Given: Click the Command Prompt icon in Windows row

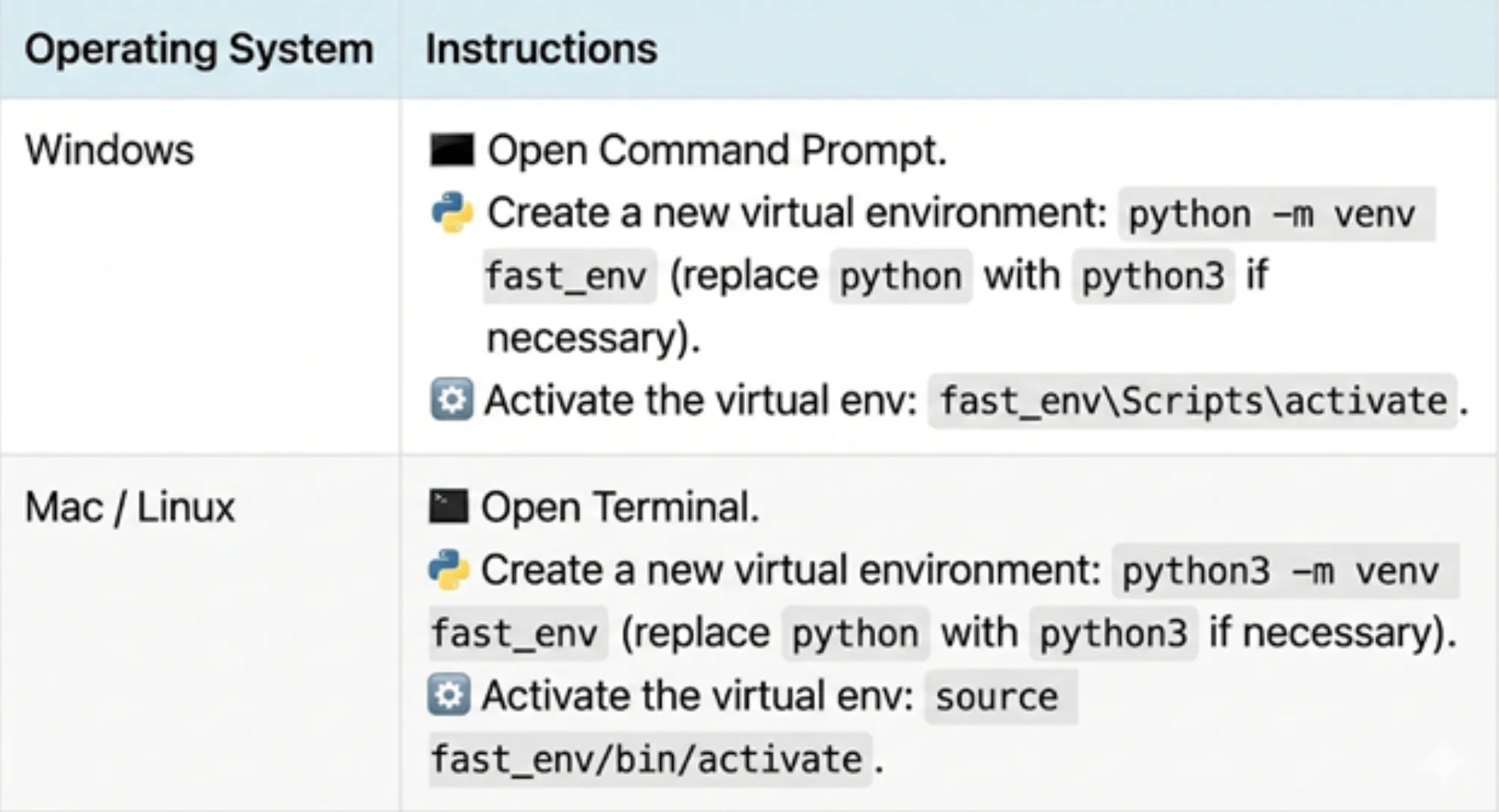Looking at the screenshot, I should pos(452,150).
